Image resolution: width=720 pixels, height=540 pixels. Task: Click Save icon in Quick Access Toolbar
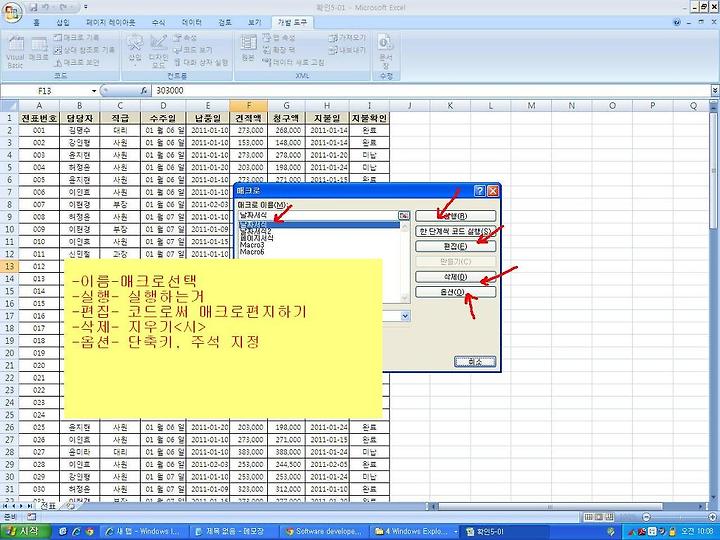tap(33, 7)
